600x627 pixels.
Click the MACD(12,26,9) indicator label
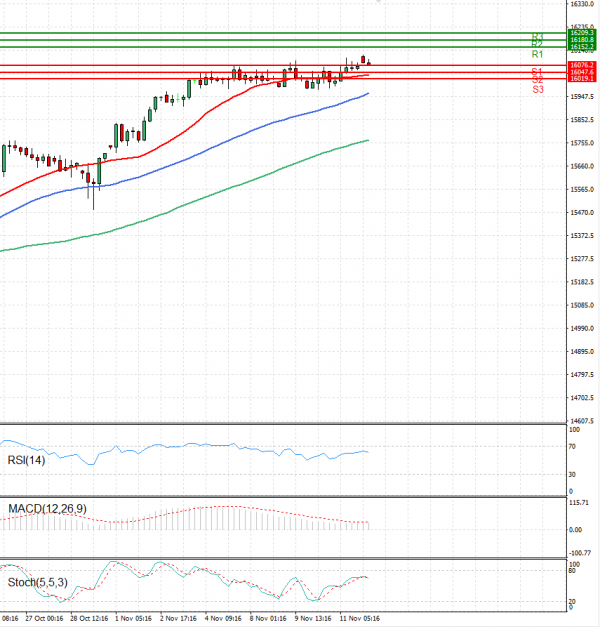pyautogui.click(x=47, y=509)
